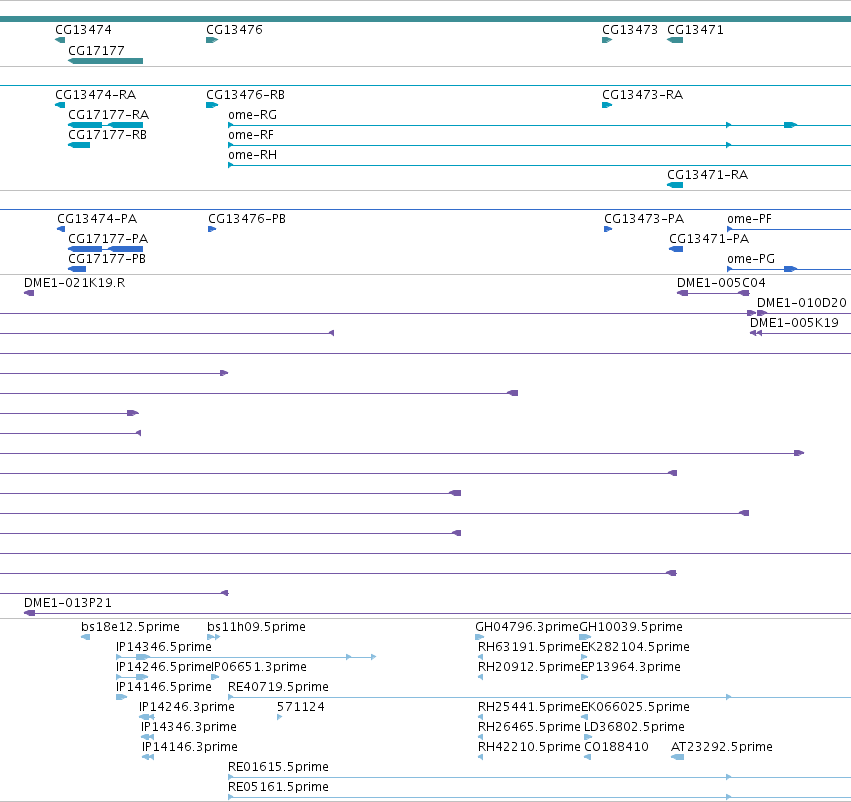Open transcript CG13476-RB
Image resolution: width=851 pixels, height=802 pixels.
point(245,95)
